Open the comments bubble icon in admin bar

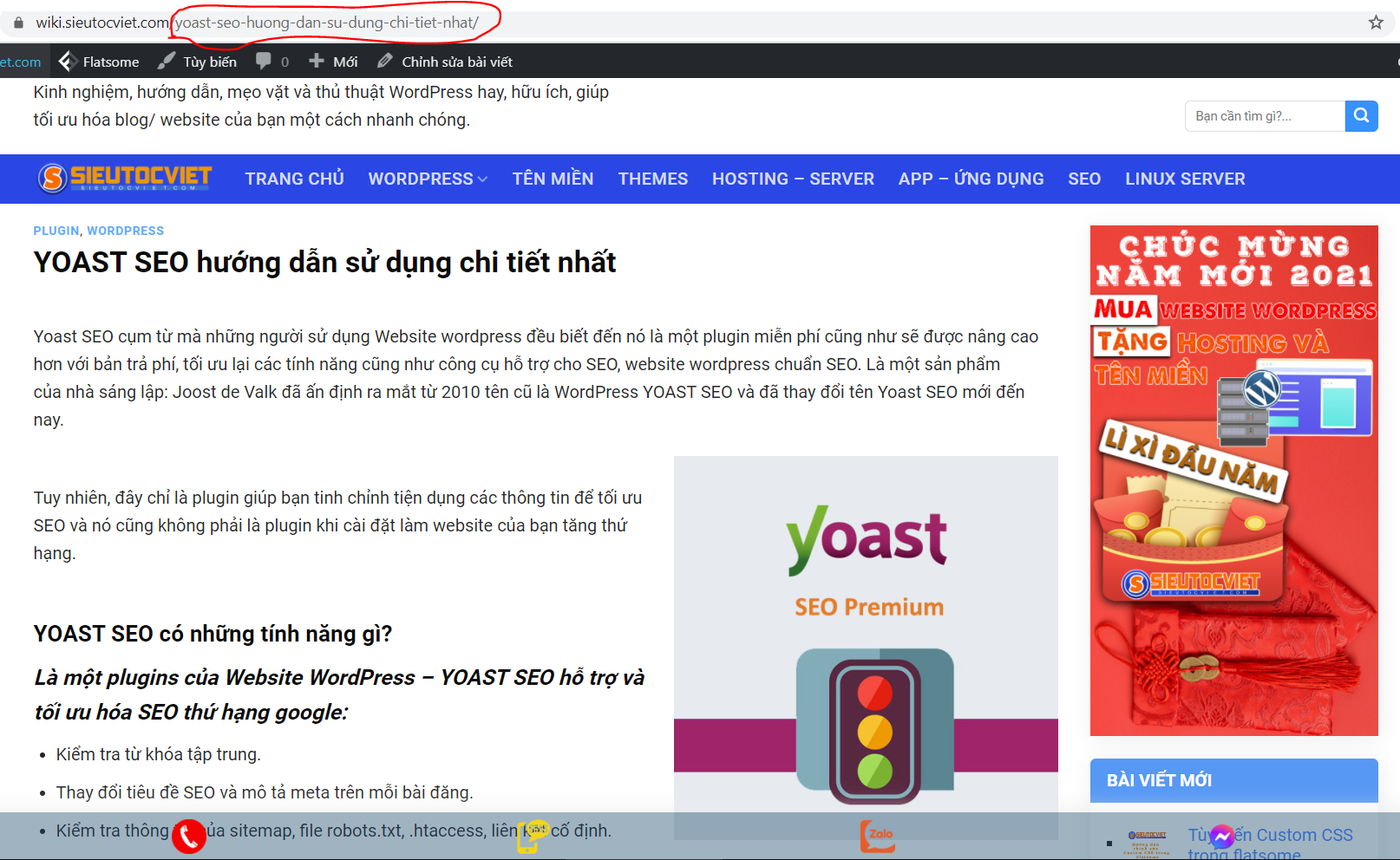click(x=264, y=62)
